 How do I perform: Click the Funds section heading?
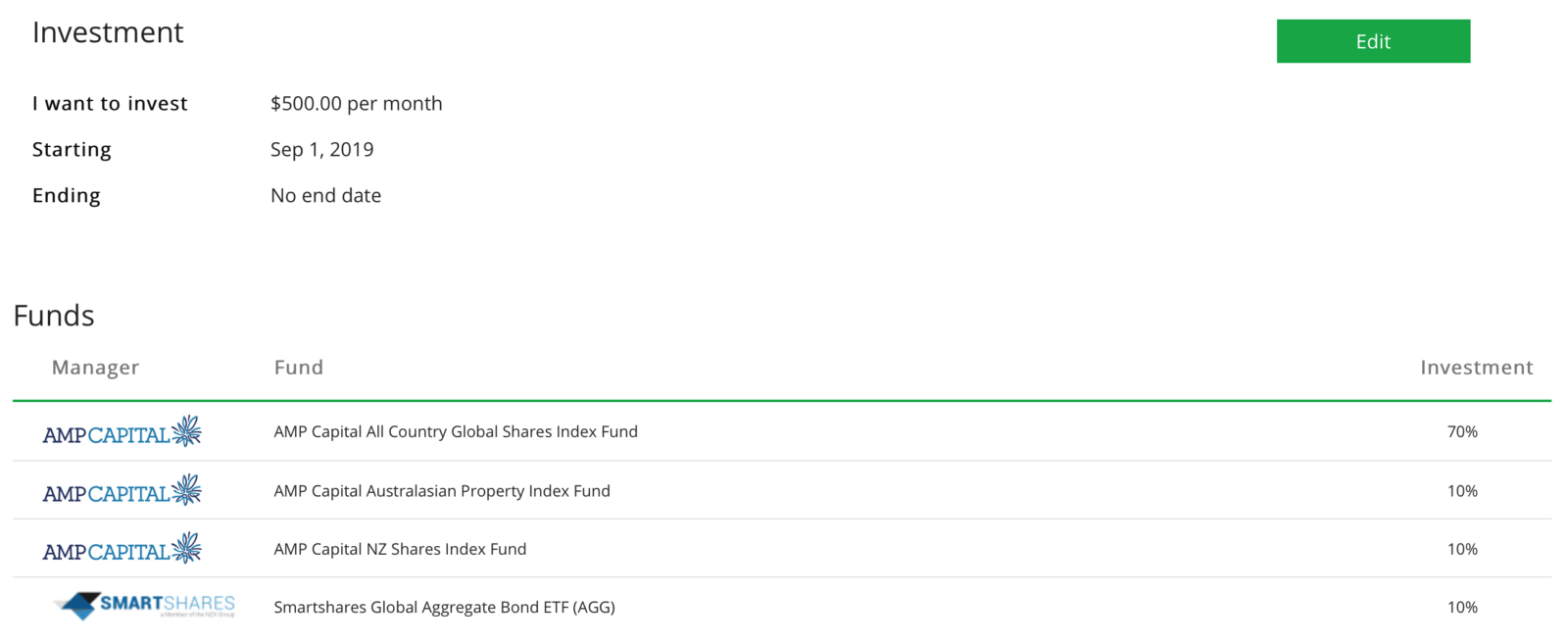(54, 316)
